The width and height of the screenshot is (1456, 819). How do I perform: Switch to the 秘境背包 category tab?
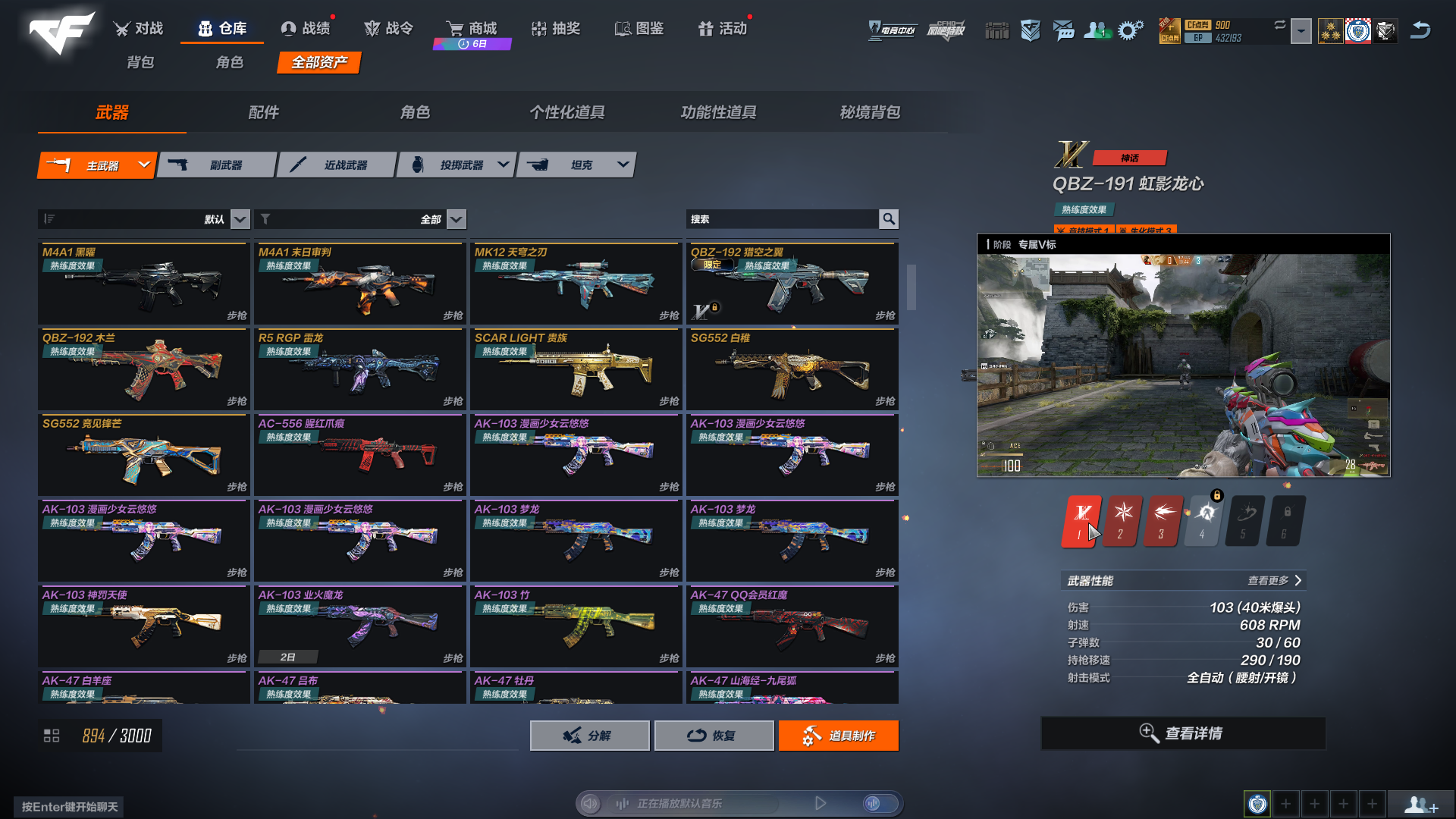871,112
